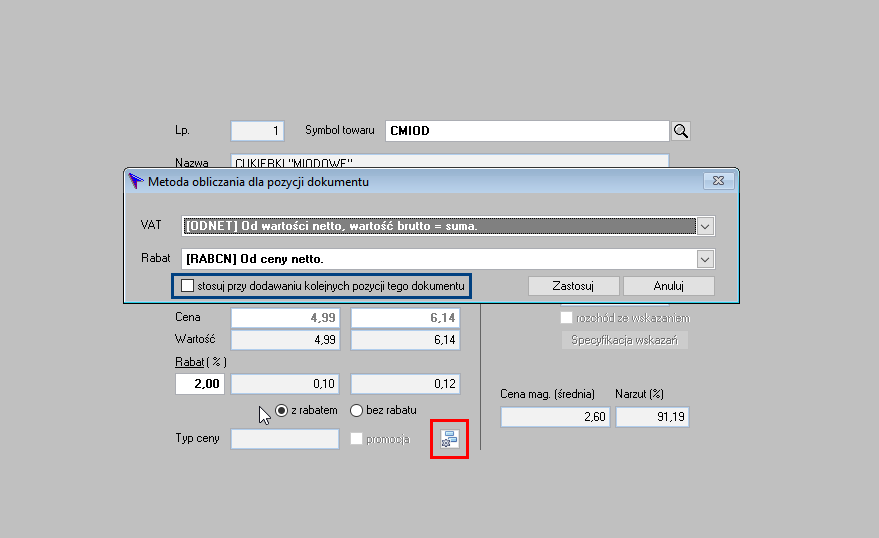Select the bez rabatu radio button
Viewport: 879px width, 538px height.
[356, 410]
